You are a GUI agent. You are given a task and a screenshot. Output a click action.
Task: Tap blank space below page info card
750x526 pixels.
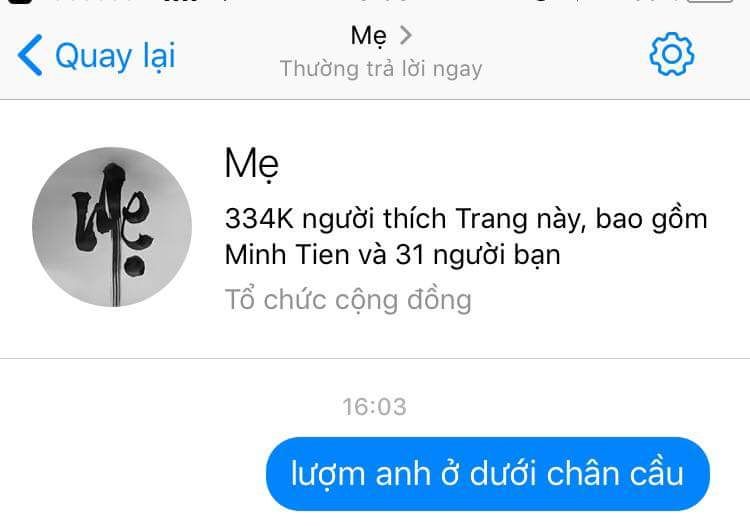(x=375, y=335)
